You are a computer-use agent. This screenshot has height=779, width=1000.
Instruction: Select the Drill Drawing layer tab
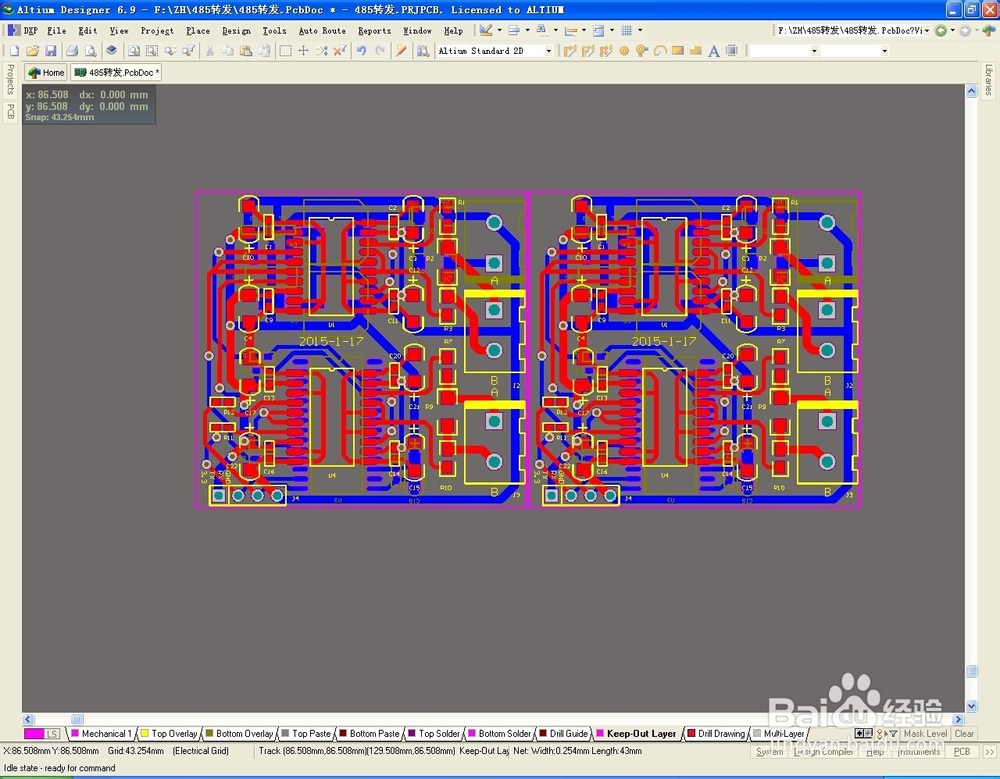pos(716,734)
